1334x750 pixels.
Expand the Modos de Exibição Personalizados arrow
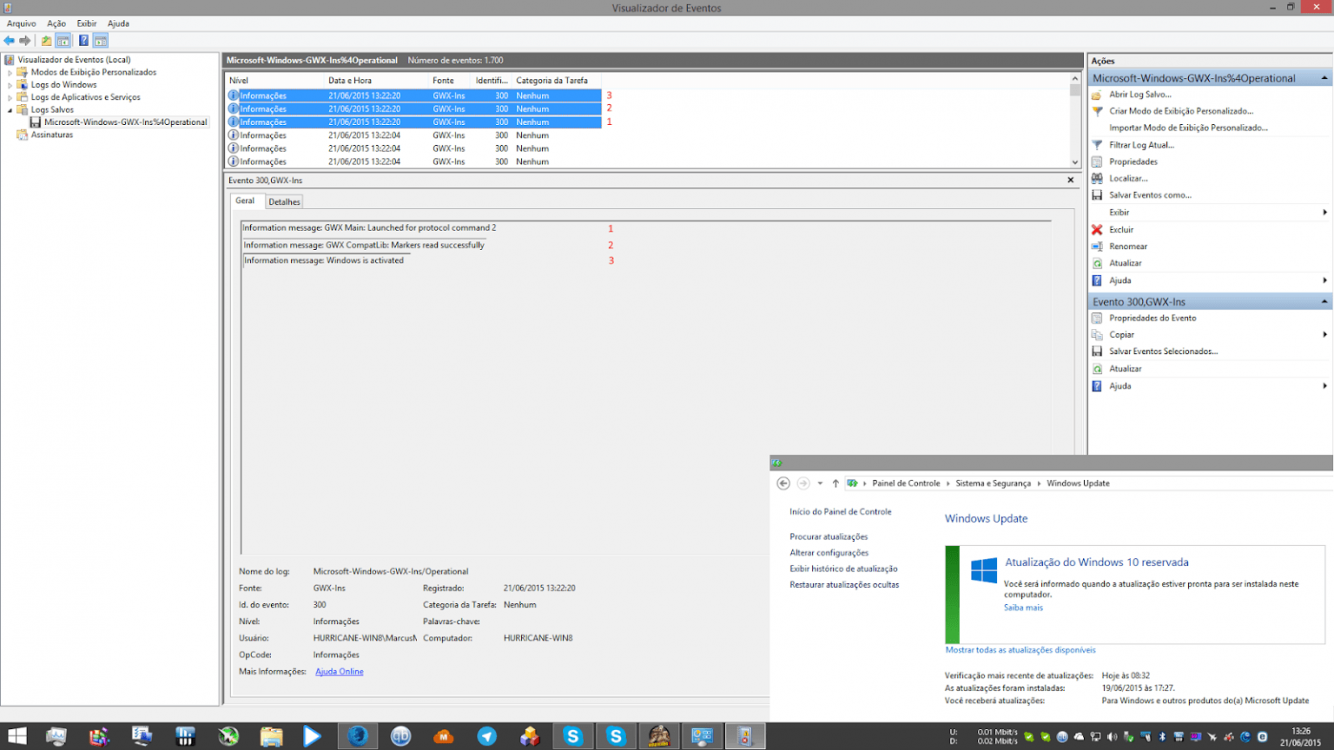(10, 72)
